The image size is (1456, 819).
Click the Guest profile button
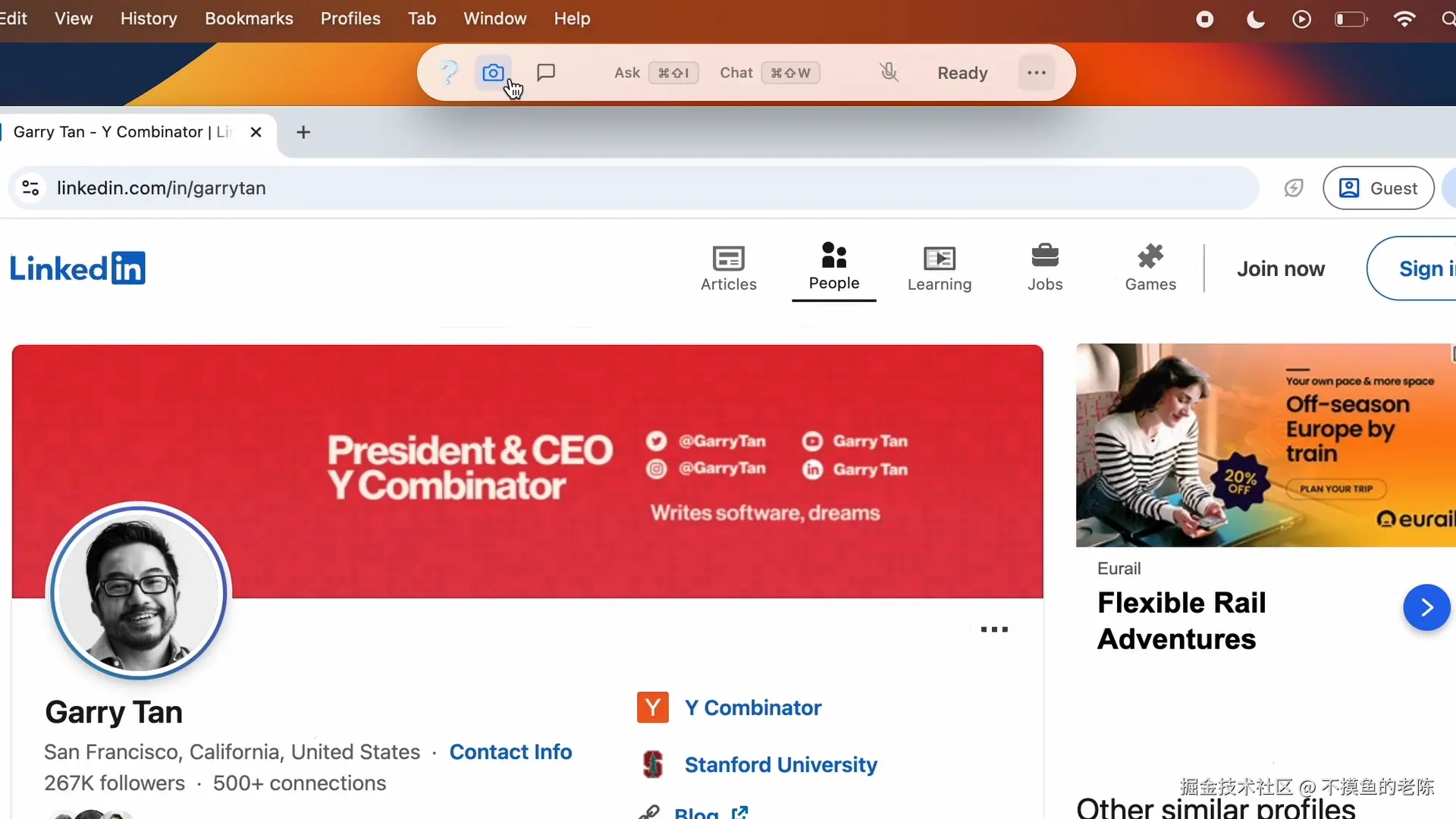point(1378,188)
